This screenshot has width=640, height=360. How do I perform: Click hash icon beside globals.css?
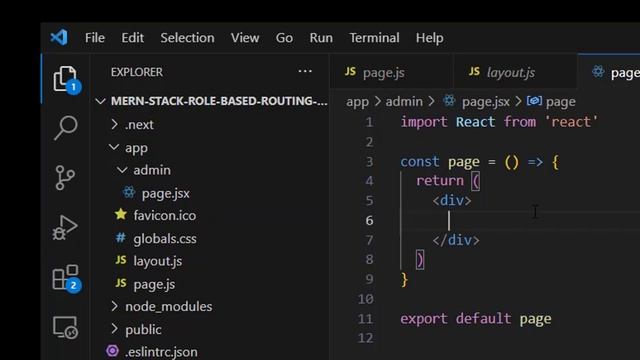[x=121, y=238]
